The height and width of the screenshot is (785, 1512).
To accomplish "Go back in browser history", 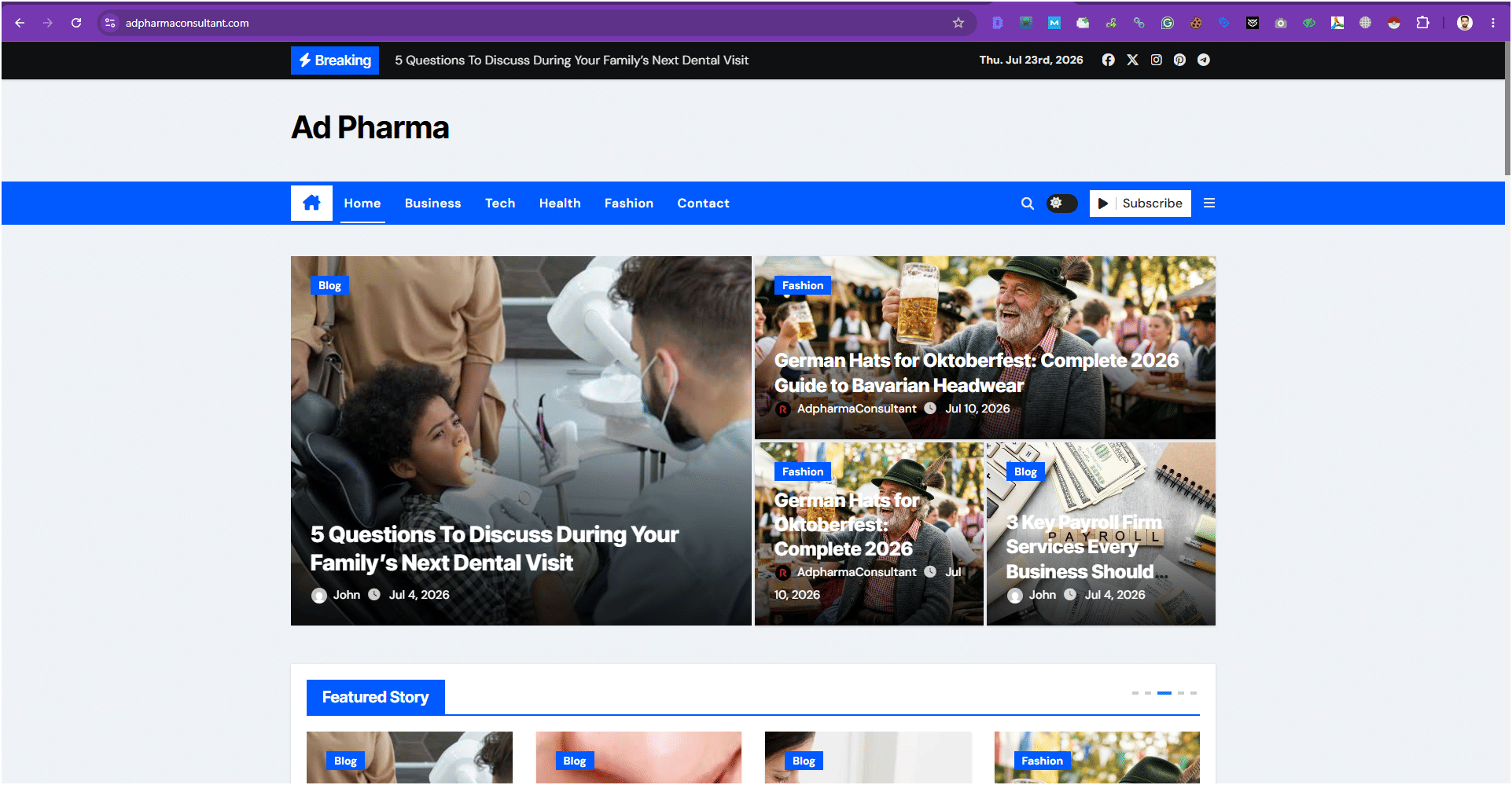I will tap(20, 23).
